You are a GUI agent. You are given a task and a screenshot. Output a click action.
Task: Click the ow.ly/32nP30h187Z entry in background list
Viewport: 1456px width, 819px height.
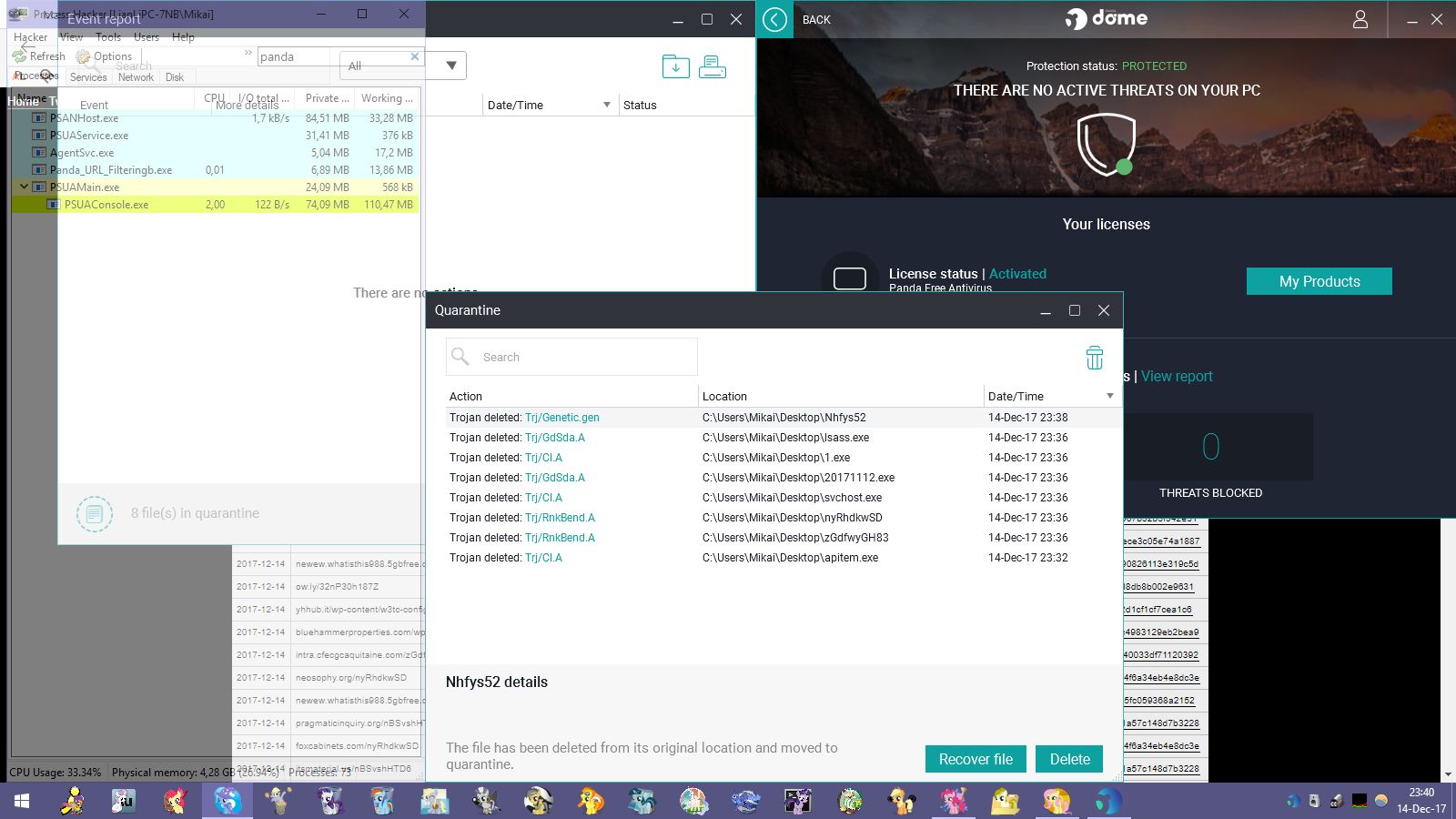337,587
